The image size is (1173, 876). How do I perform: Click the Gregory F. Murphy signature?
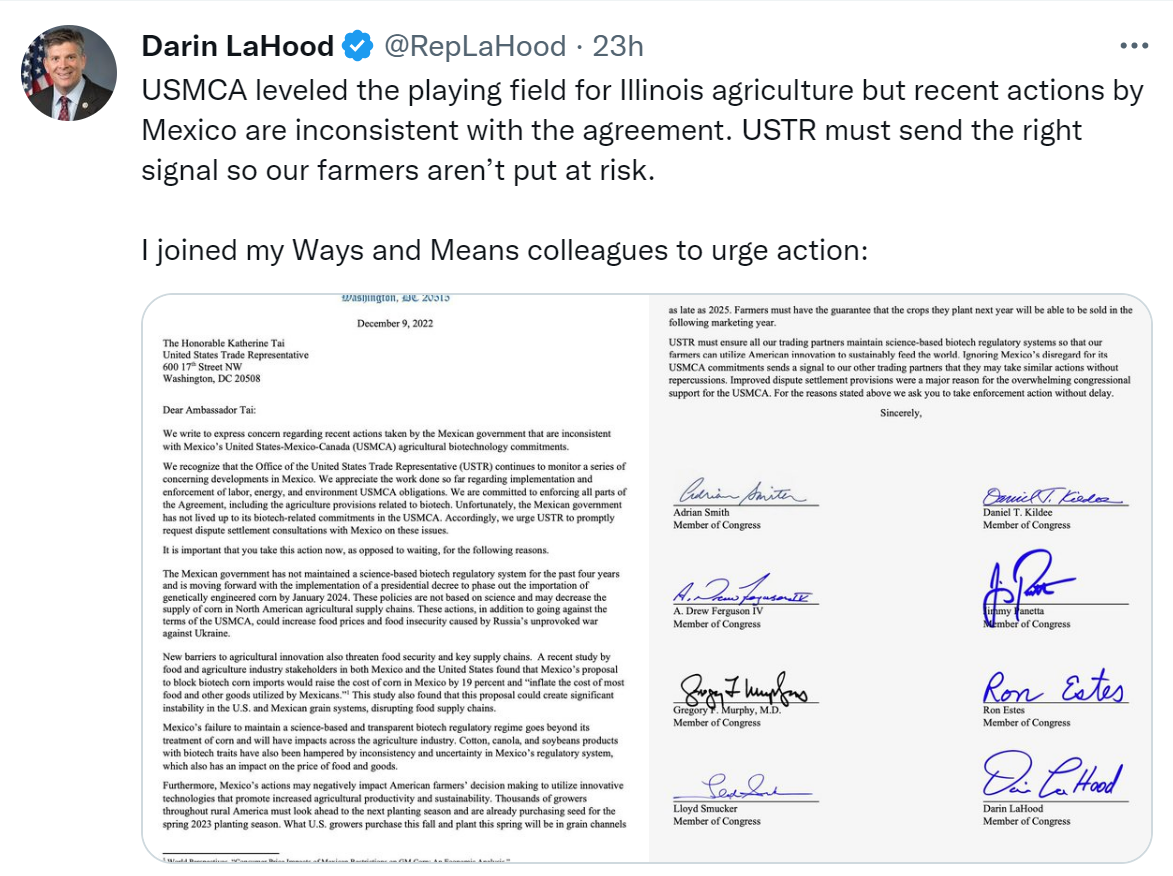742,689
